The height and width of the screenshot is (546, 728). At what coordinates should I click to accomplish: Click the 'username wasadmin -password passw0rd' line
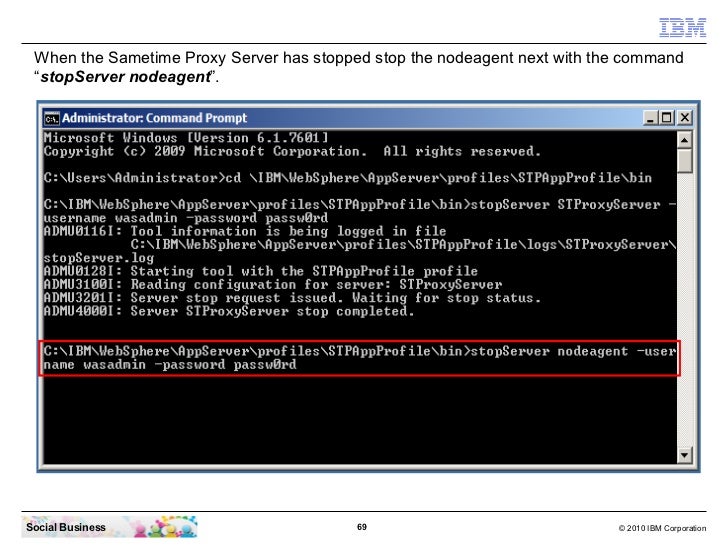tap(186, 218)
